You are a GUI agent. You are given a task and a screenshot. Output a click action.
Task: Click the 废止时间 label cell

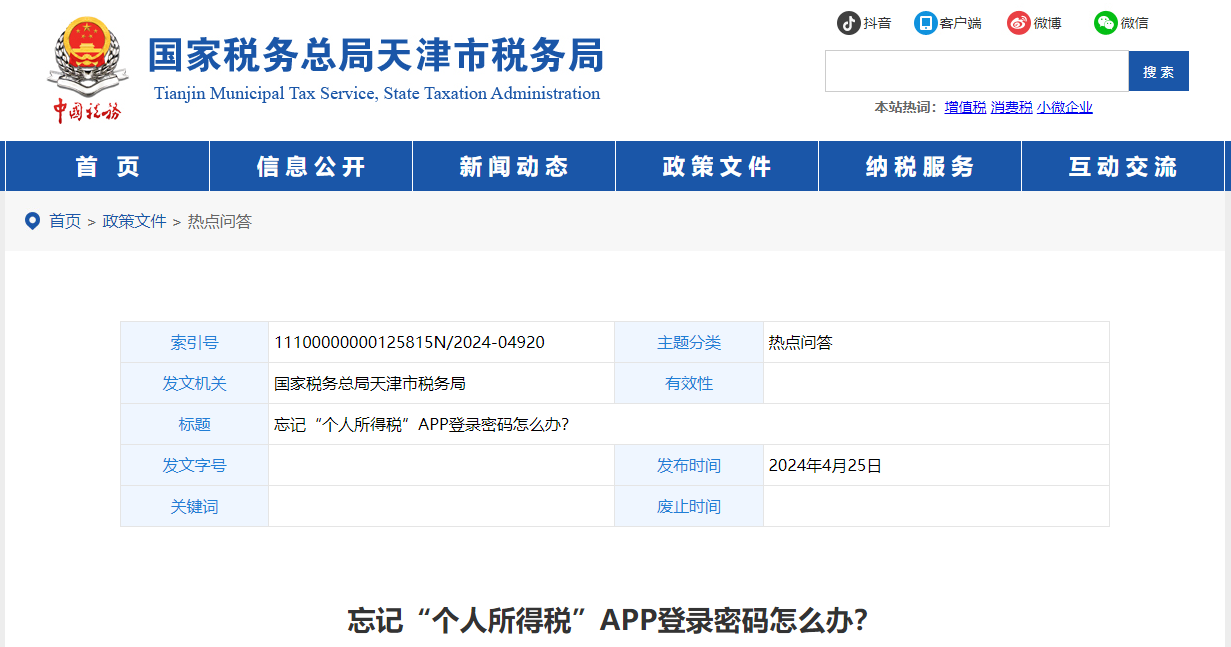tap(689, 506)
